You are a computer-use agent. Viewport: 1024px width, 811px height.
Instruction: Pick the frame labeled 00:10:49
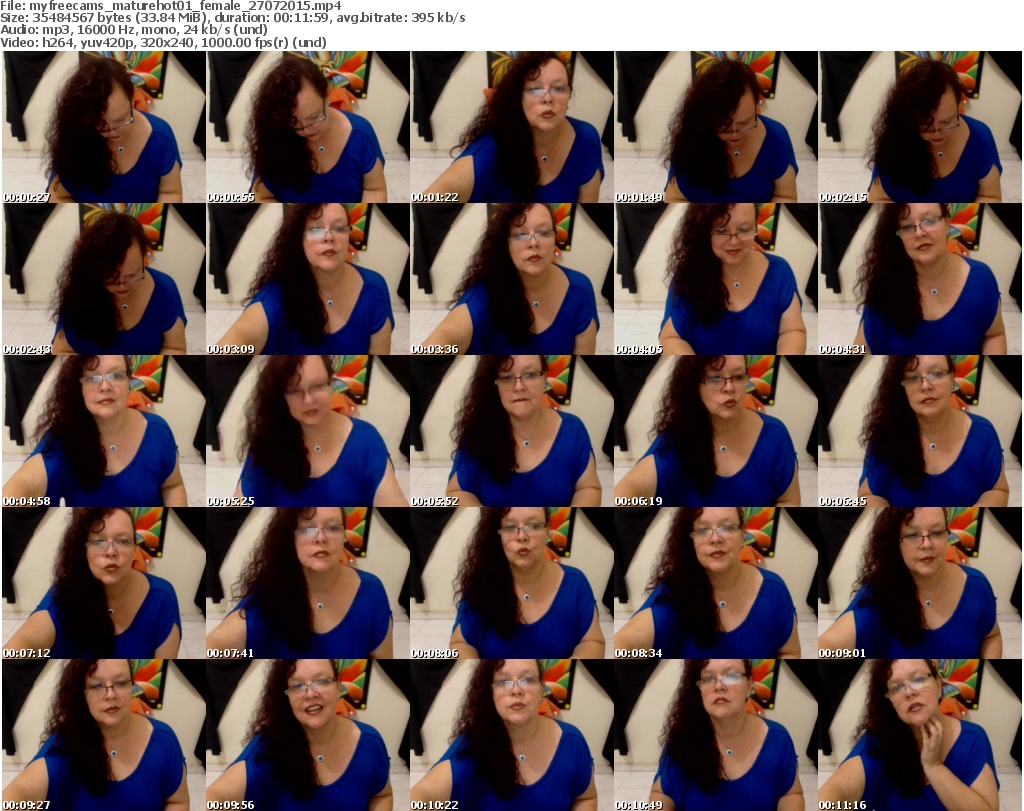(x=716, y=735)
